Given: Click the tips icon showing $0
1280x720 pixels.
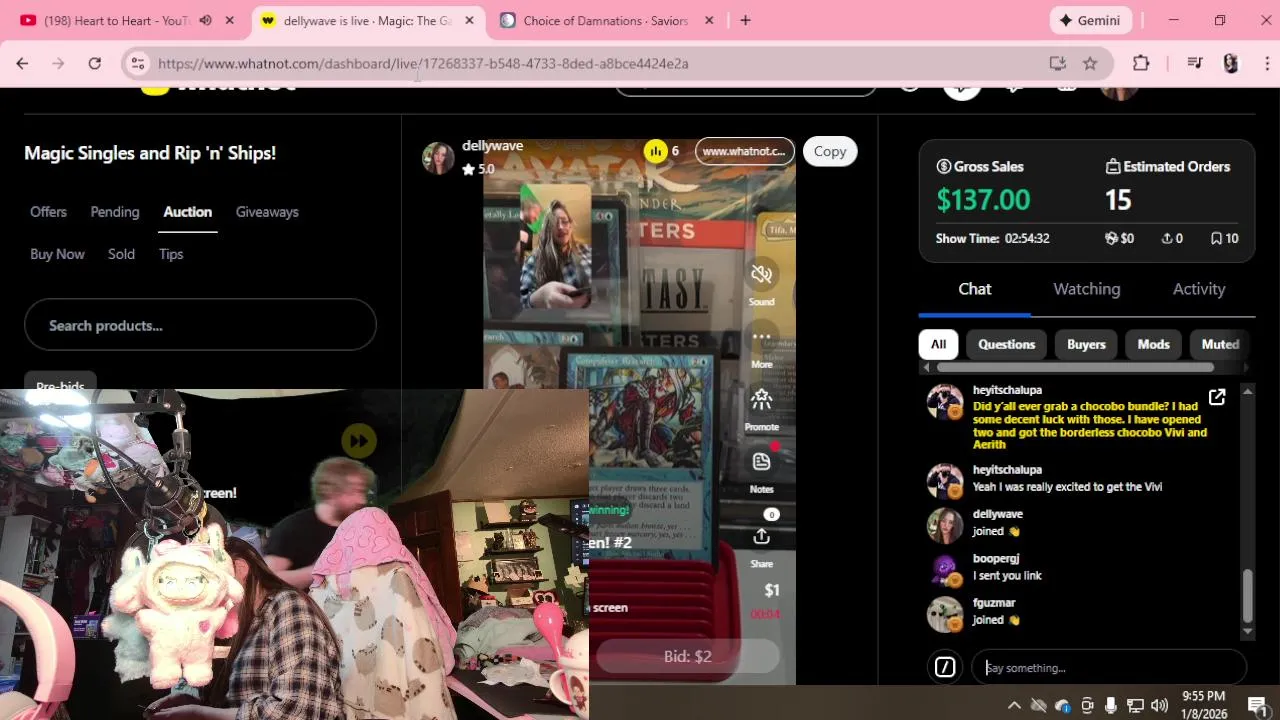Looking at the screenshot, I should 1110,238.
